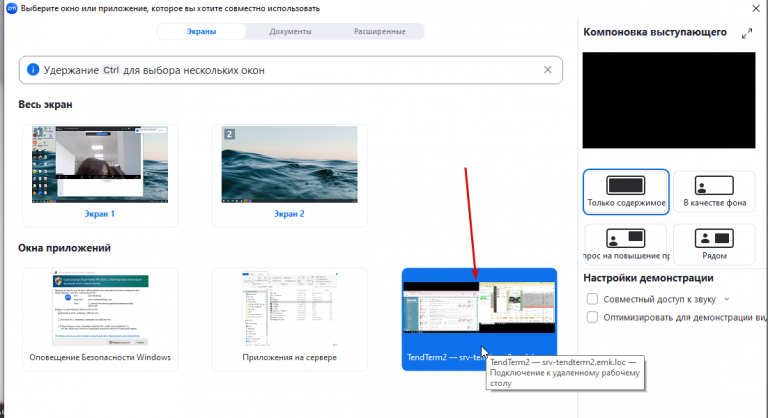Choose Оповещение Безопасности Windows window
This screenshot has height=418, width=768.
100,319
